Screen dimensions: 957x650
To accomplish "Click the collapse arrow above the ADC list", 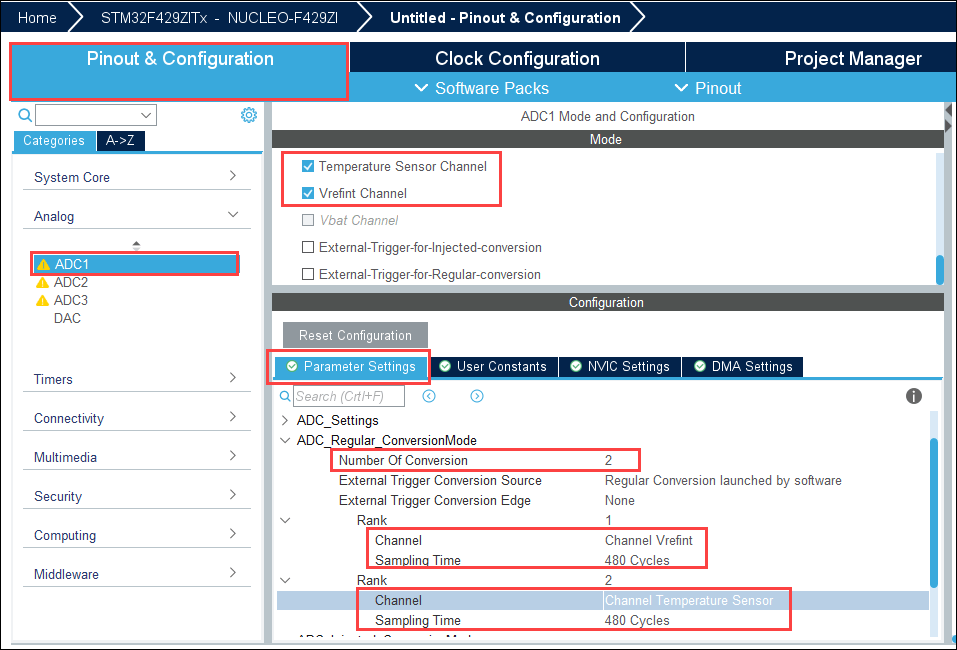I will (x=137, y=245).
